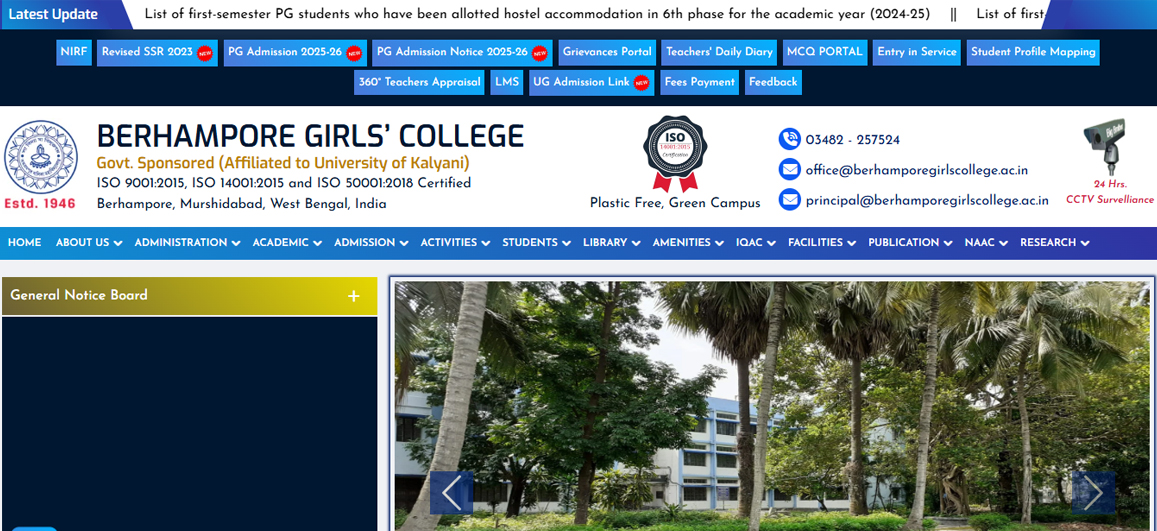Click 24 Hrs. CCTV Survelliance text
The height and width of the screenshot is (531, 1157).
(1110, 192)
